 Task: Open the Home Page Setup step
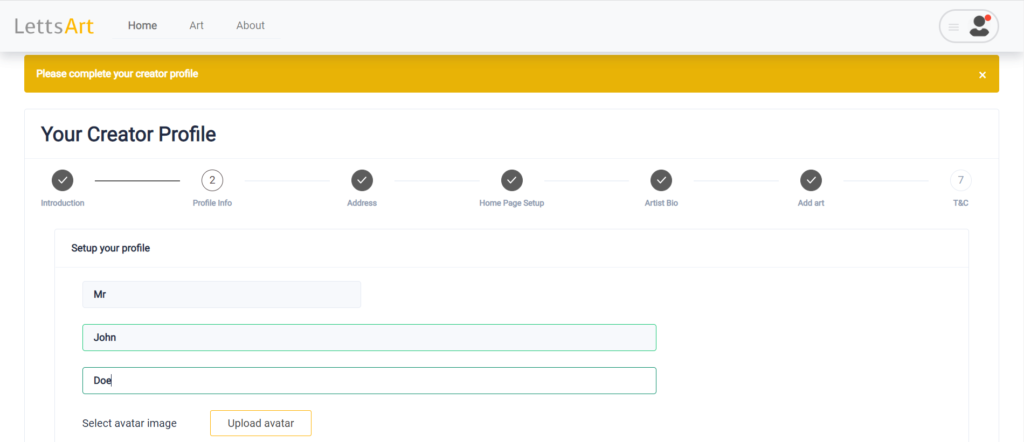[512, 180]
